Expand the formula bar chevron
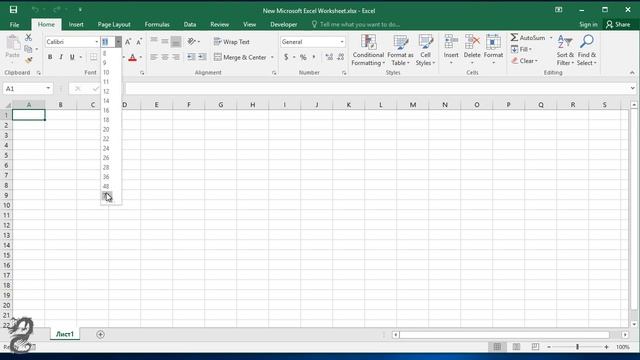 tap(632, 88)
